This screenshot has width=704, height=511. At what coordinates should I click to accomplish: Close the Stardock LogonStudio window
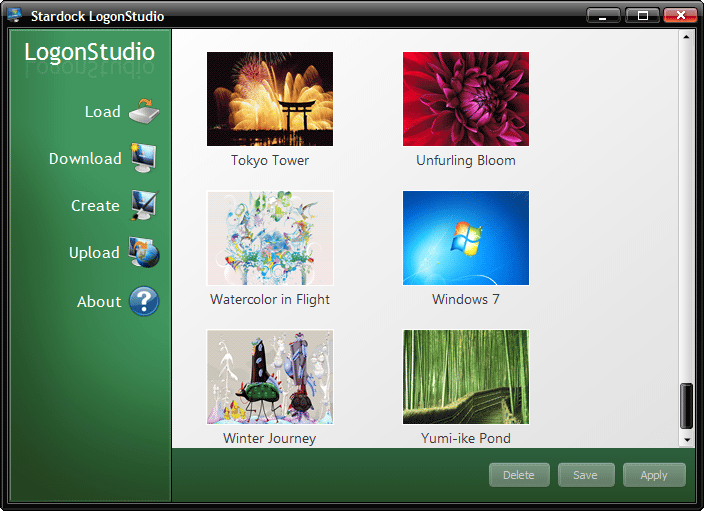click(680, 15)
